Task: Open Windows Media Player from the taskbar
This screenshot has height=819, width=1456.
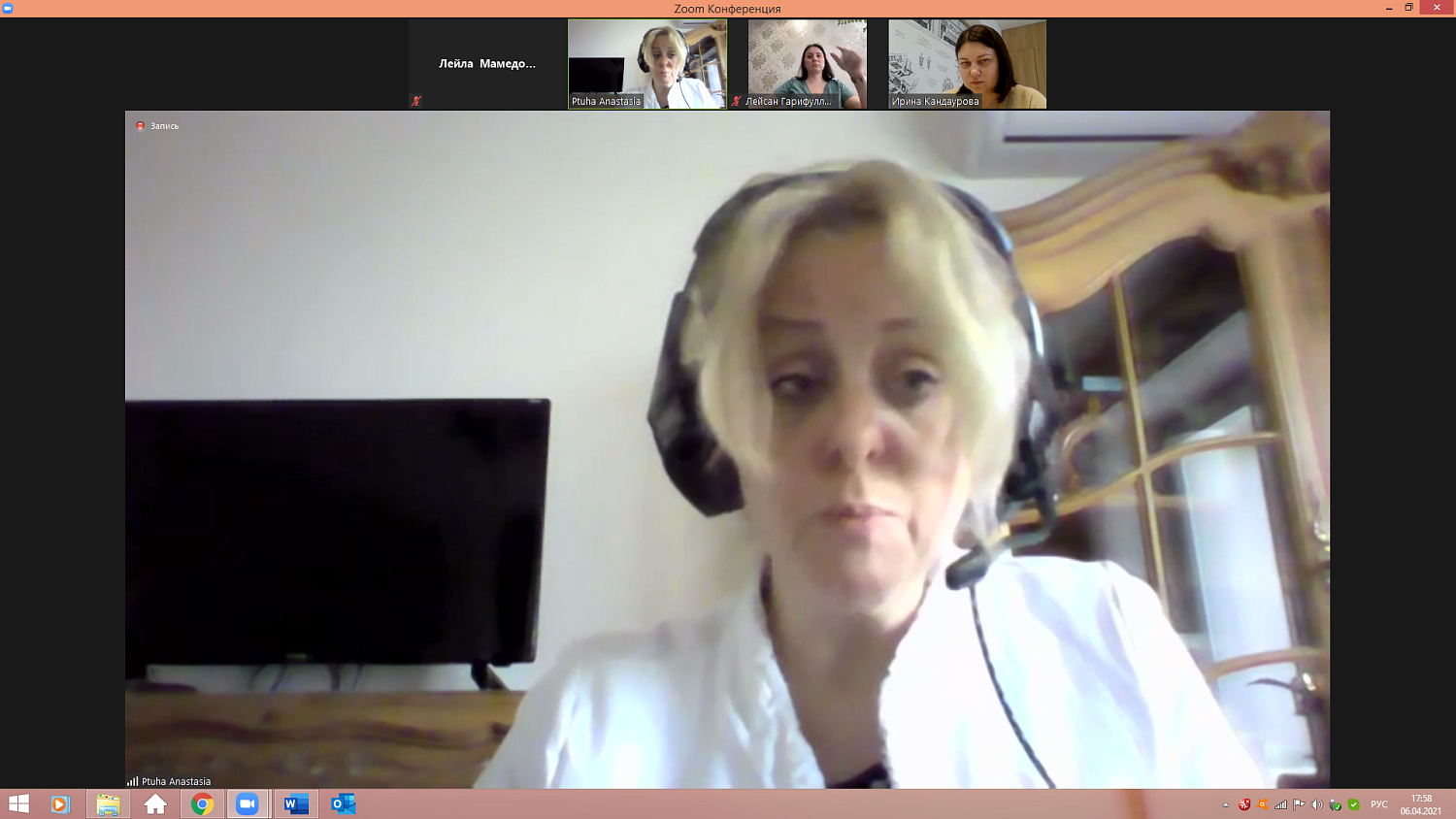Action: [60, 804]
